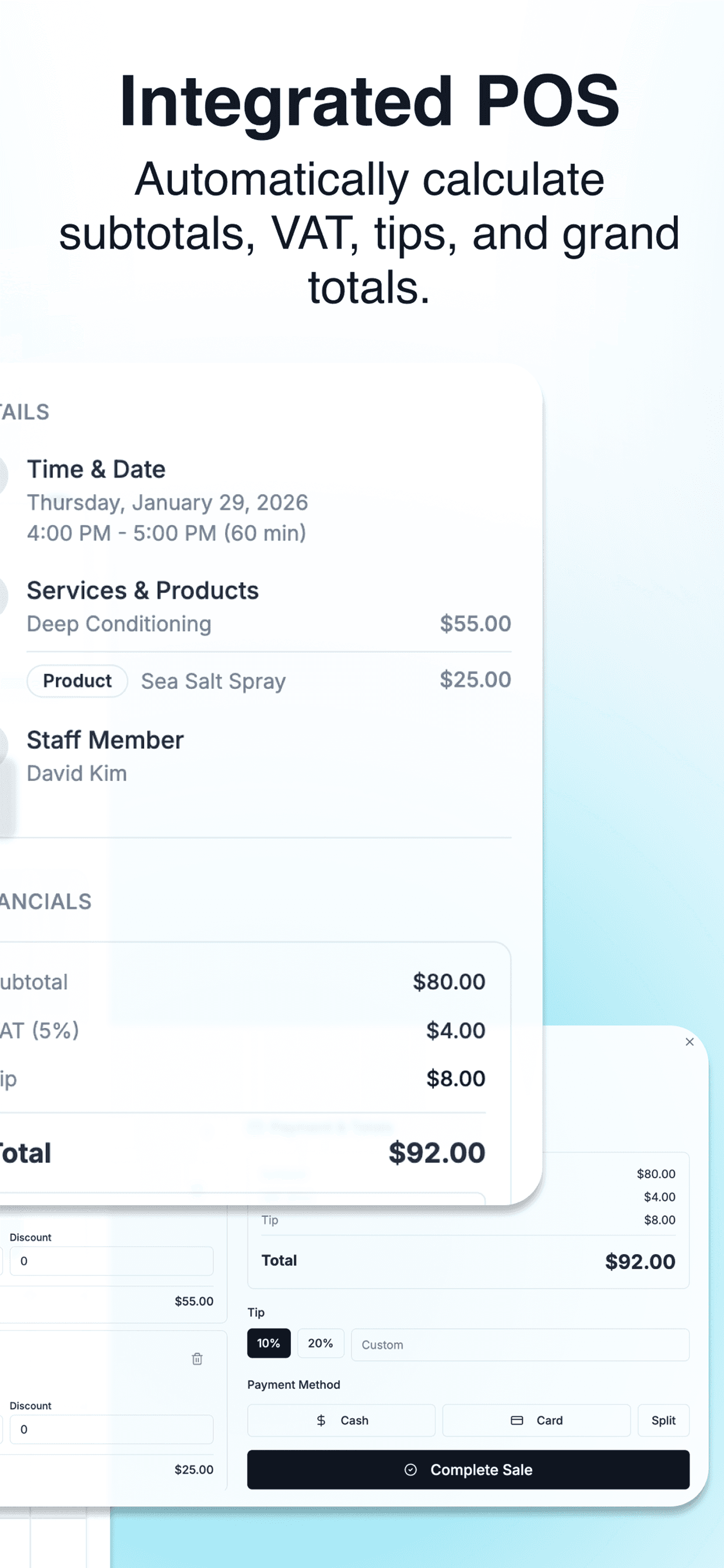Select Card as the payment method
This screenshot has height=1568, width=724.
(537, 1420)
